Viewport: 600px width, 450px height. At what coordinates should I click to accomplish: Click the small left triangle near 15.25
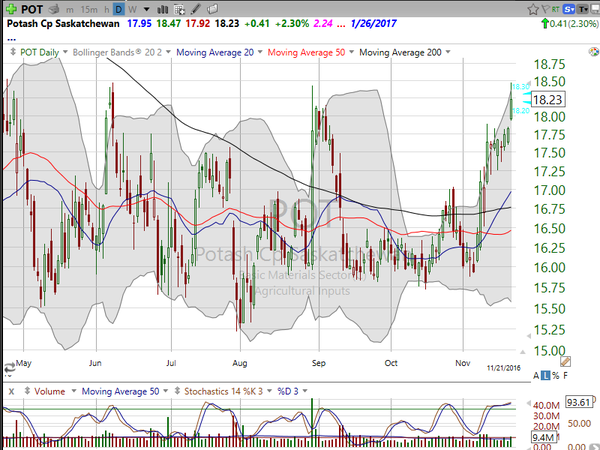[528, 336]
